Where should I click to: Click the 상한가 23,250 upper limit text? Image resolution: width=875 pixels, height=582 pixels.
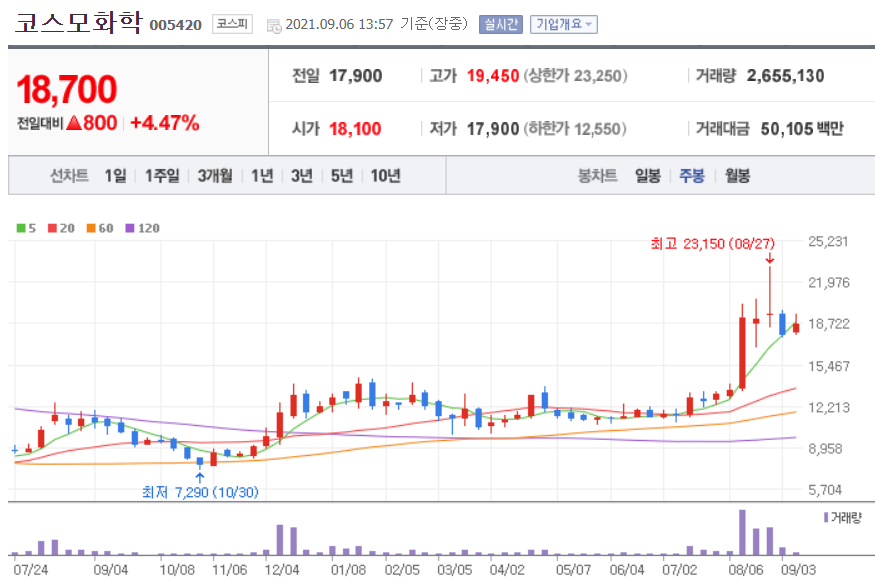(575, 75)
